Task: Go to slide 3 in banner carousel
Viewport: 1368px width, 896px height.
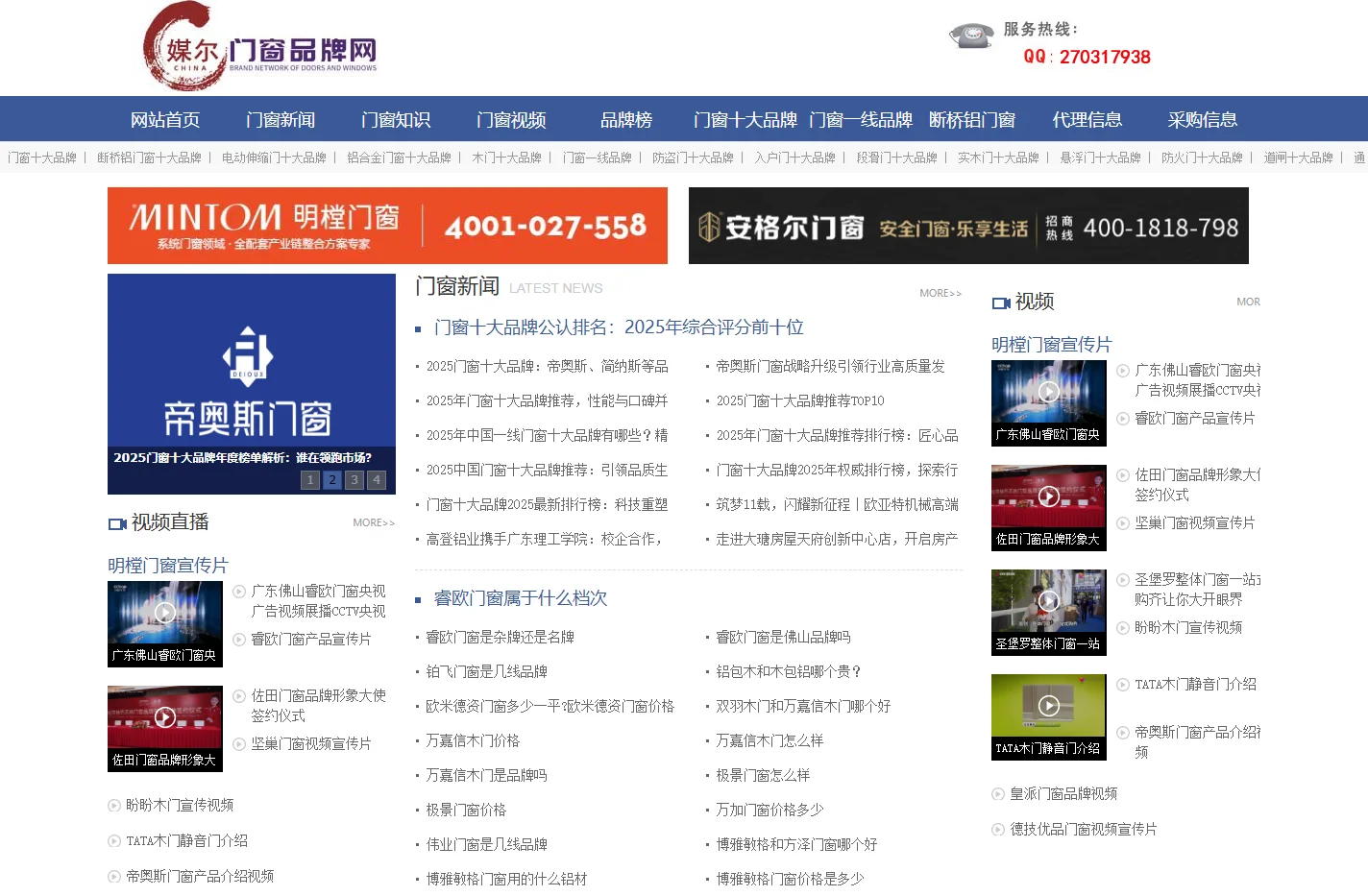Action: (x=354, y=479)
